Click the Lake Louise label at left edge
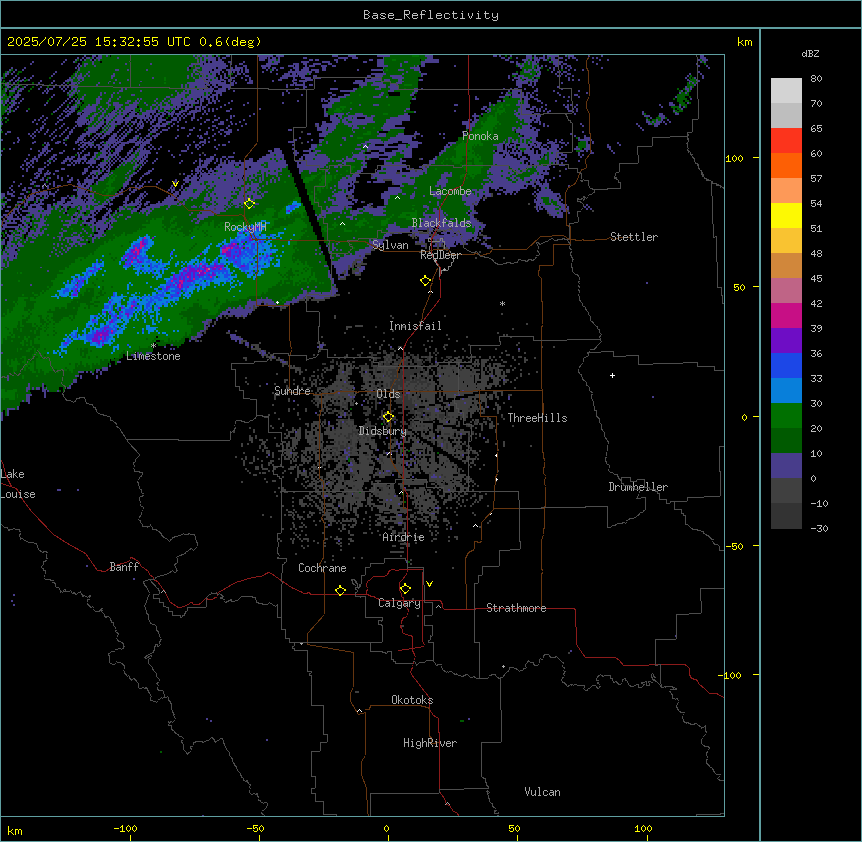The image size is (862, 842). click(18, 484)
